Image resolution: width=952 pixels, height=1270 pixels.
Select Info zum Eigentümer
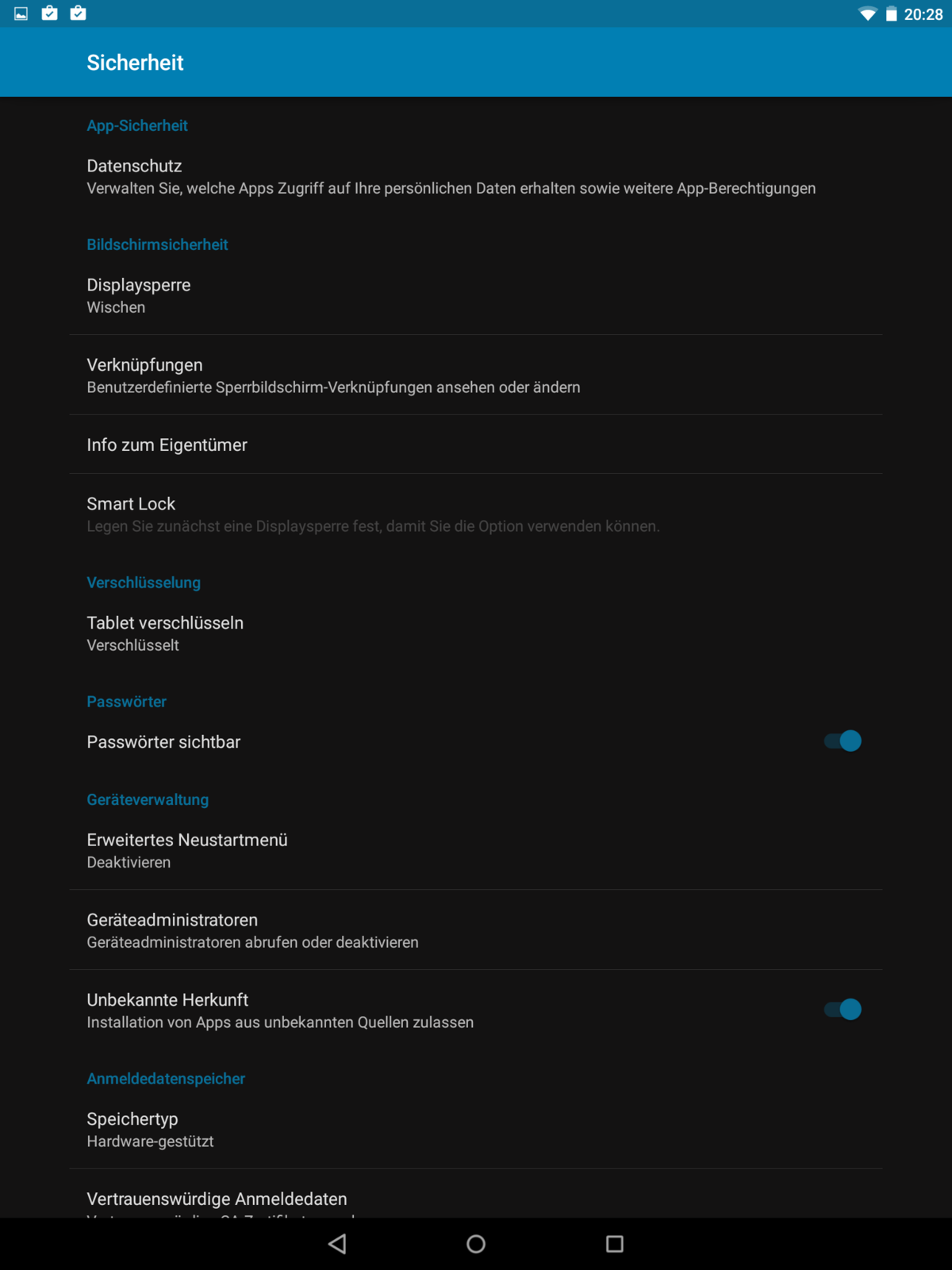(167, 445)
